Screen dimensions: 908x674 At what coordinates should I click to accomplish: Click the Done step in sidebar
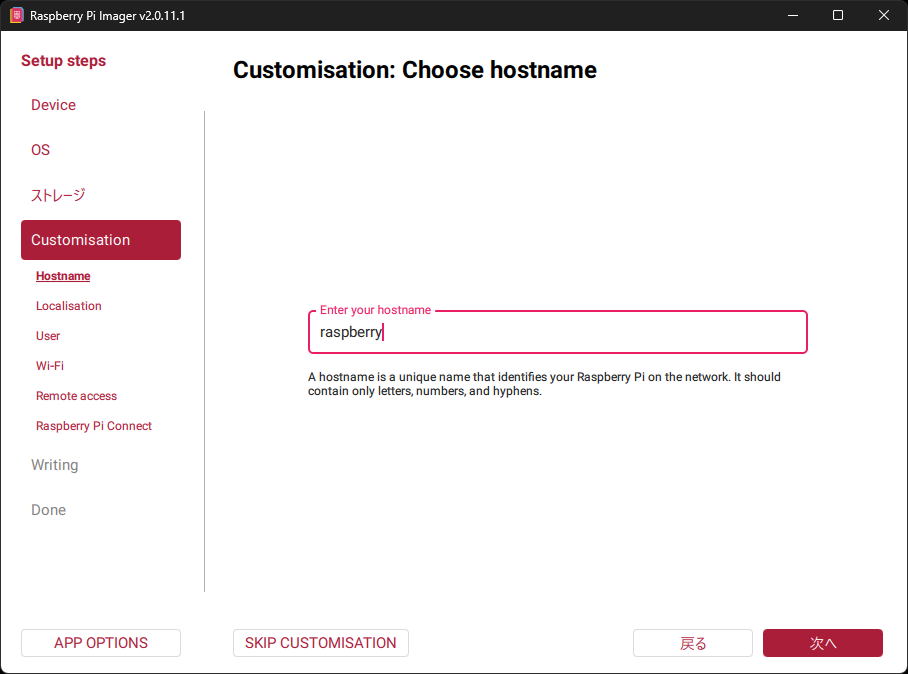(x=49, y=510)
